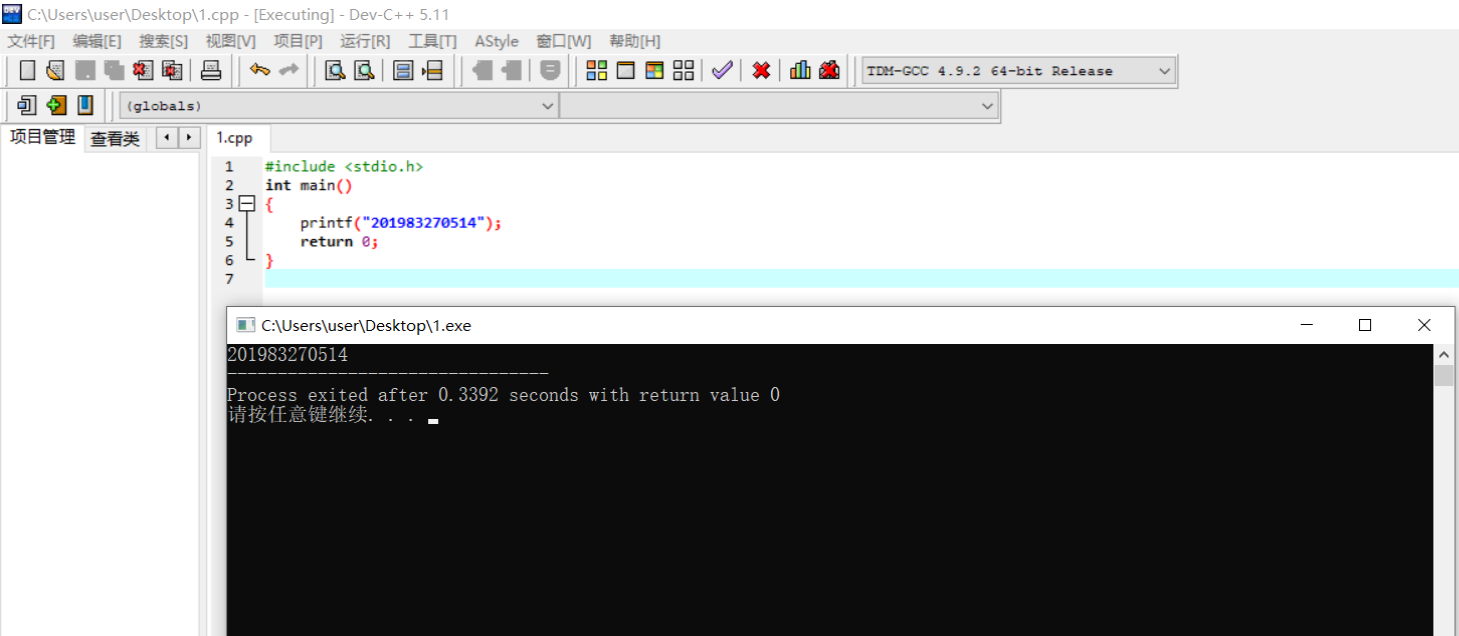Click the console output text 201983270514
This screenshot has width=1459, height=636.
click(287, 354)
